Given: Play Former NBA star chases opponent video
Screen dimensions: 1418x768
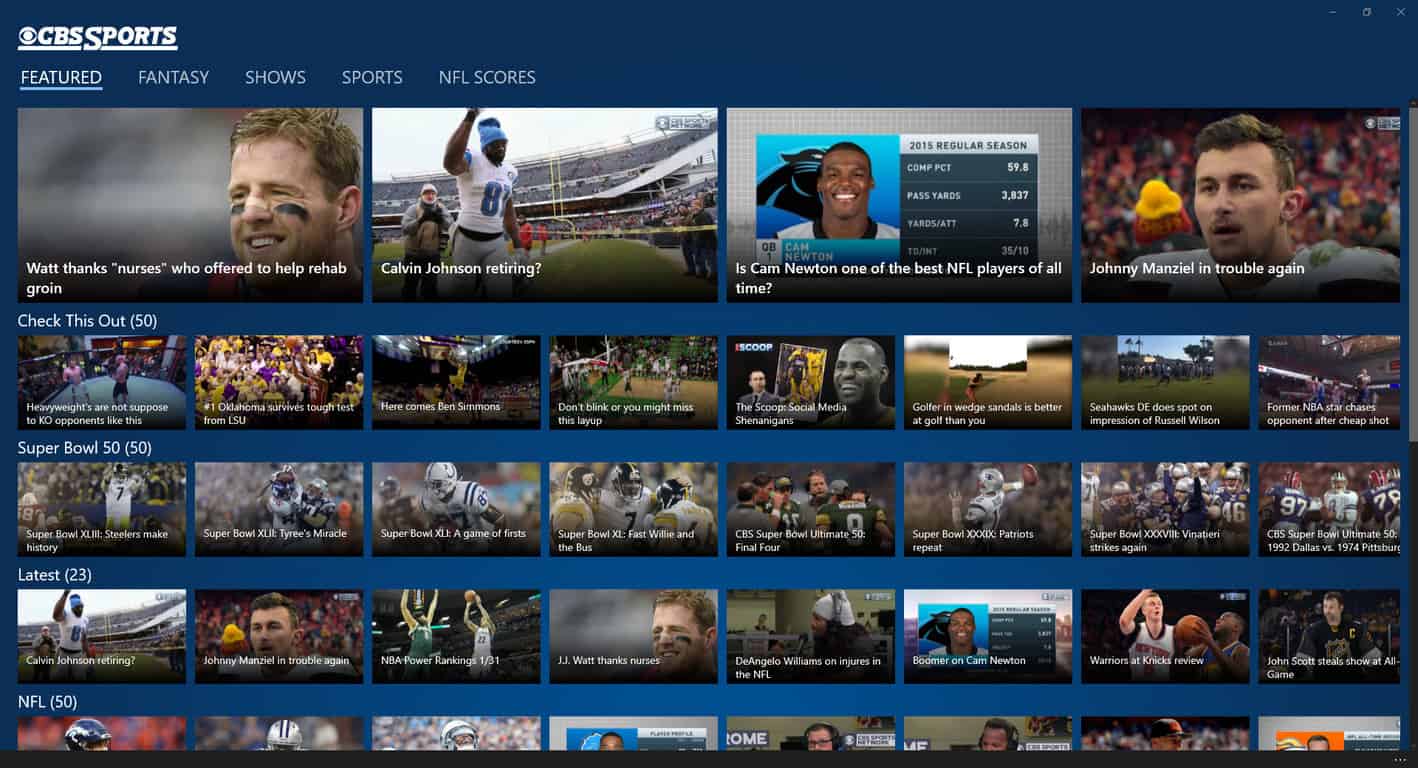Looking at the screenshot, I should coord(1329,382).
